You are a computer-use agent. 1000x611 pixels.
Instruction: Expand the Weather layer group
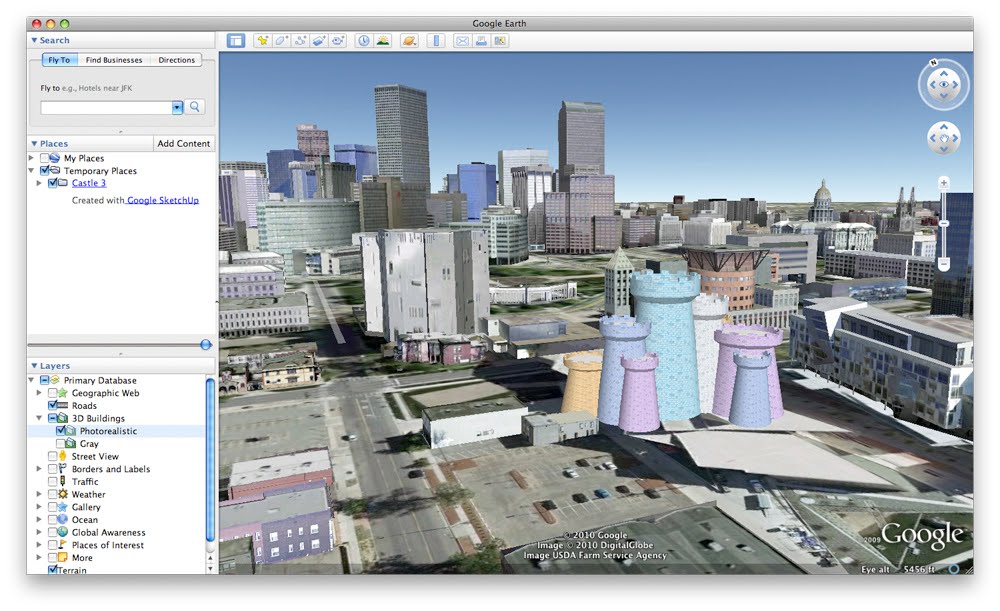(x=39, y=494)
